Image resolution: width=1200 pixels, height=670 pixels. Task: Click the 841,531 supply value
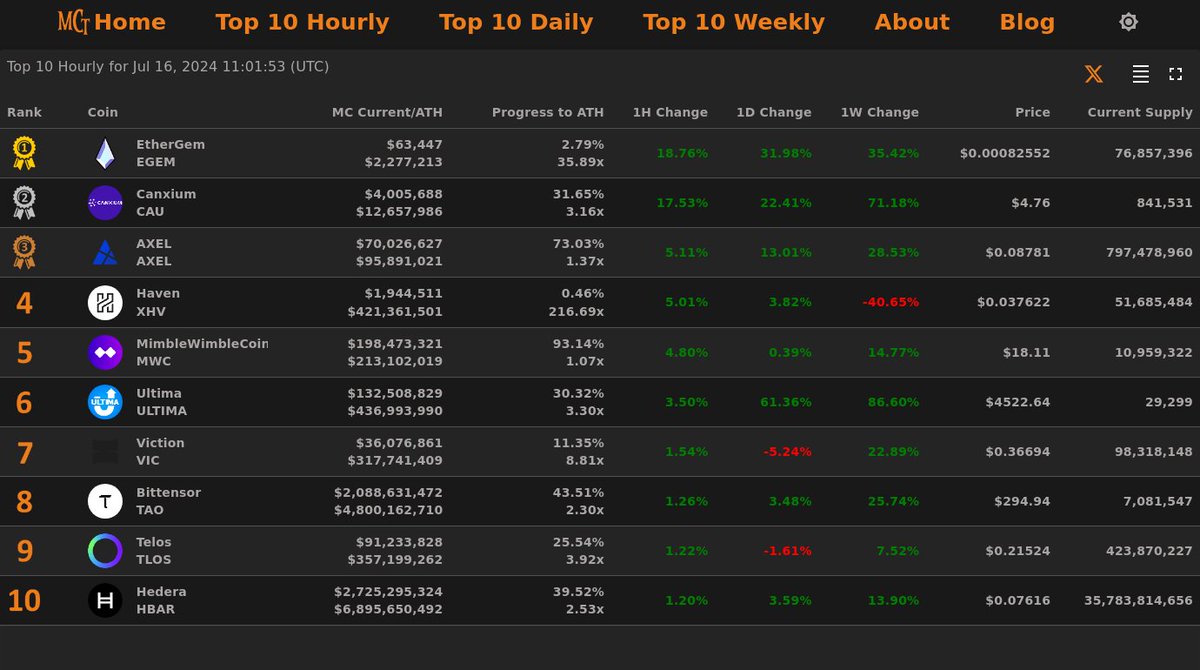pyautogui.click(x=1164, y=203)
